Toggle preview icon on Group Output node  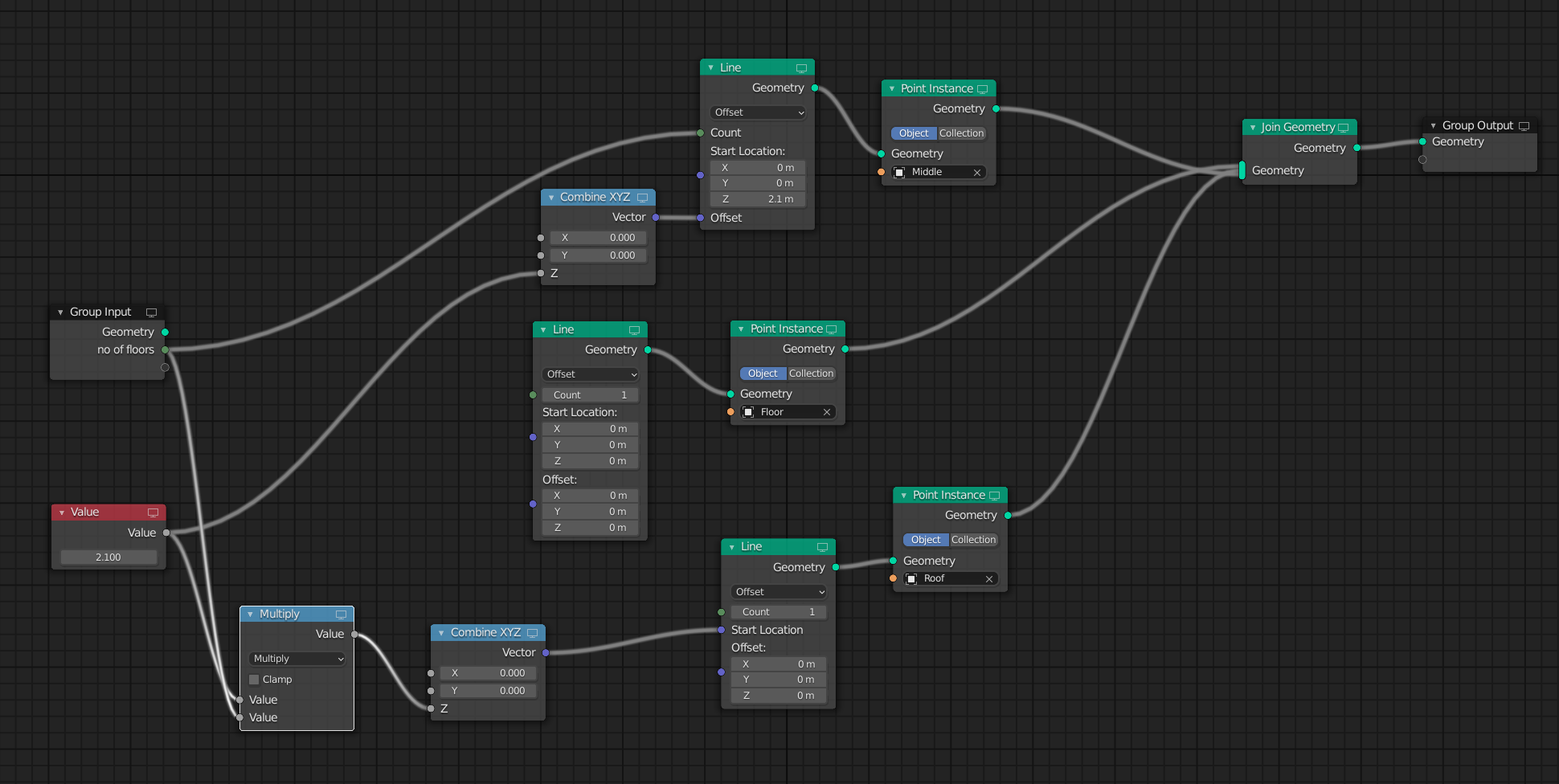pyautogui.click(x=1524, y=126)
